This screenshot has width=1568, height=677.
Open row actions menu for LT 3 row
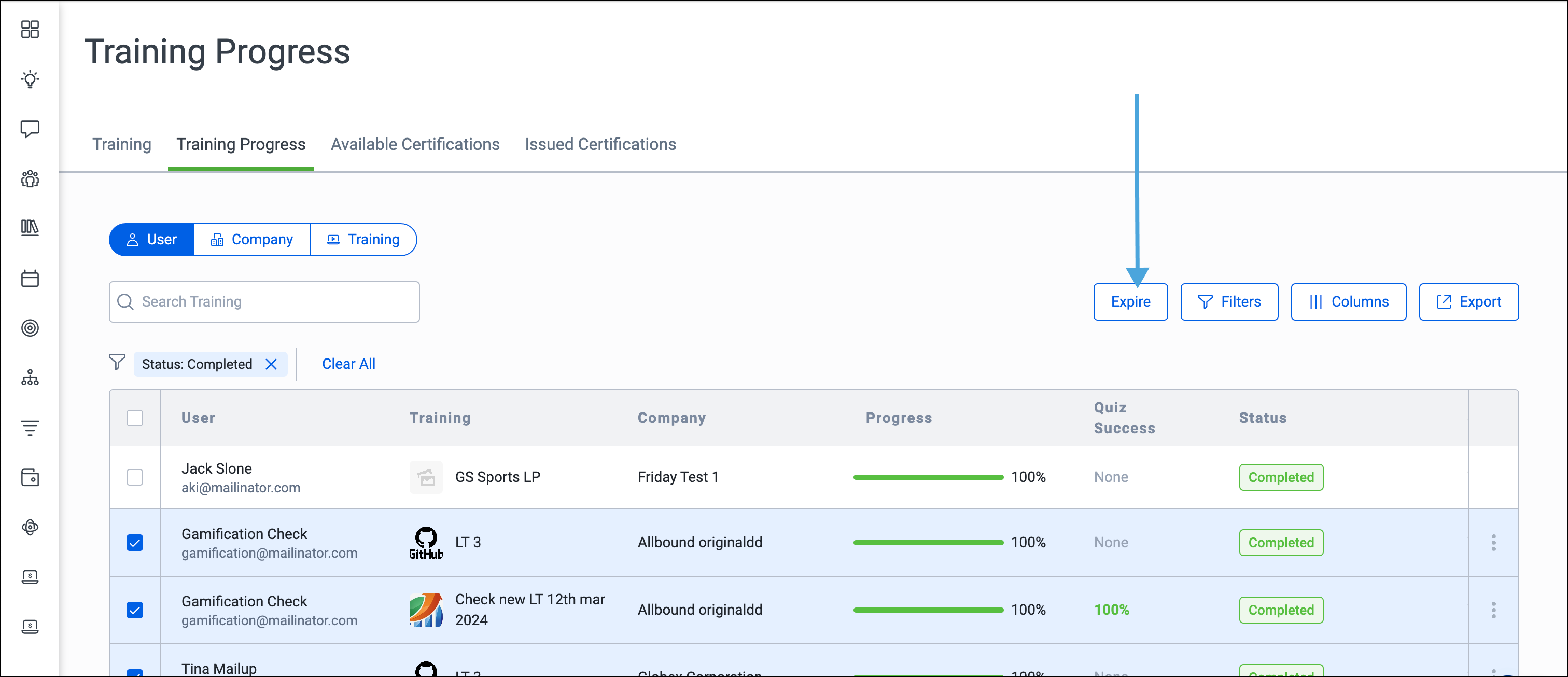1493,543
